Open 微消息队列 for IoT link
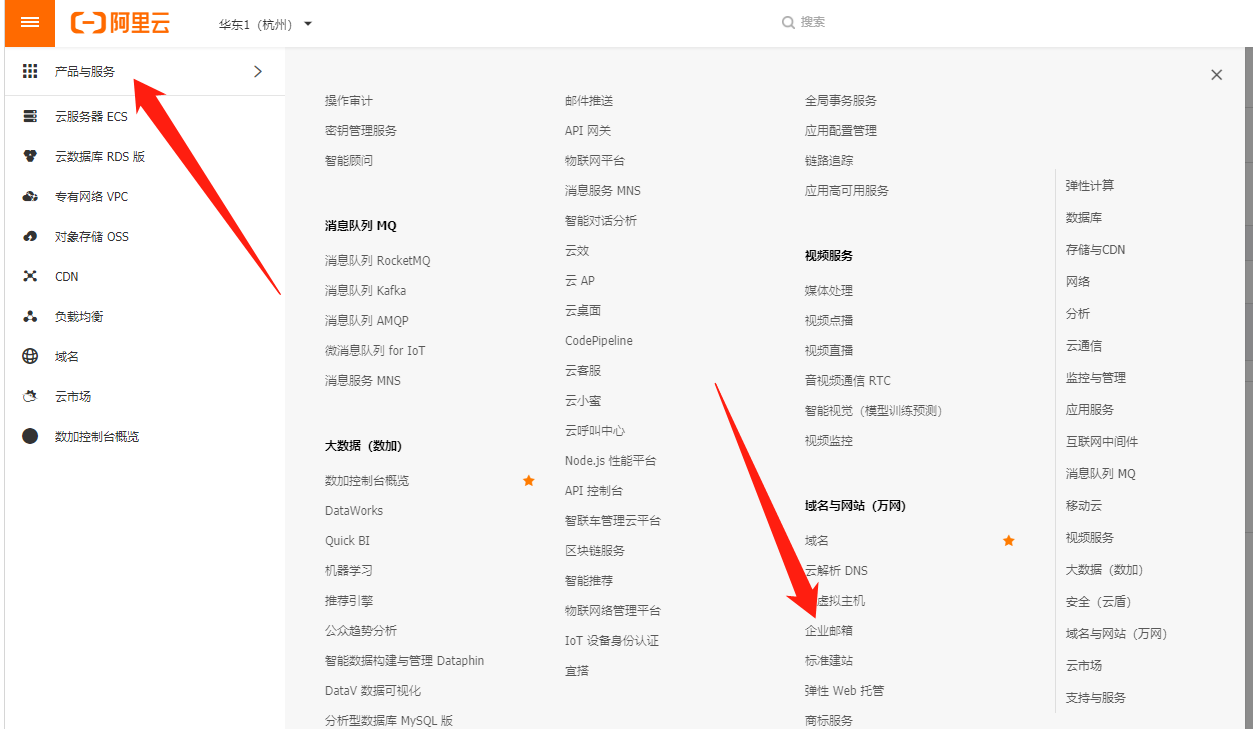Image resolution: width=1253 pixels, height=729 pixels. [375, 351]
